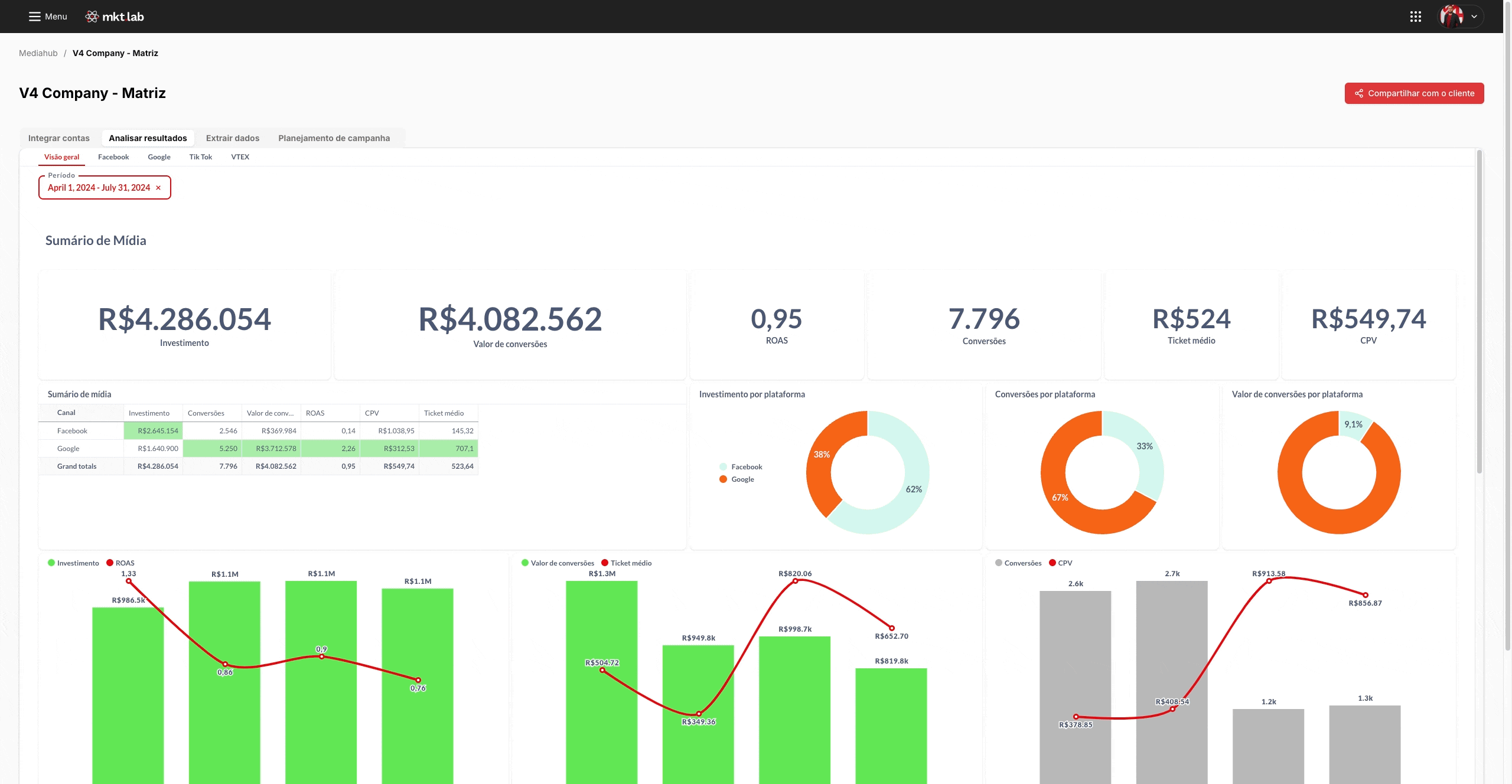Select the Facebook row in media table

click(x=258, y=431)
